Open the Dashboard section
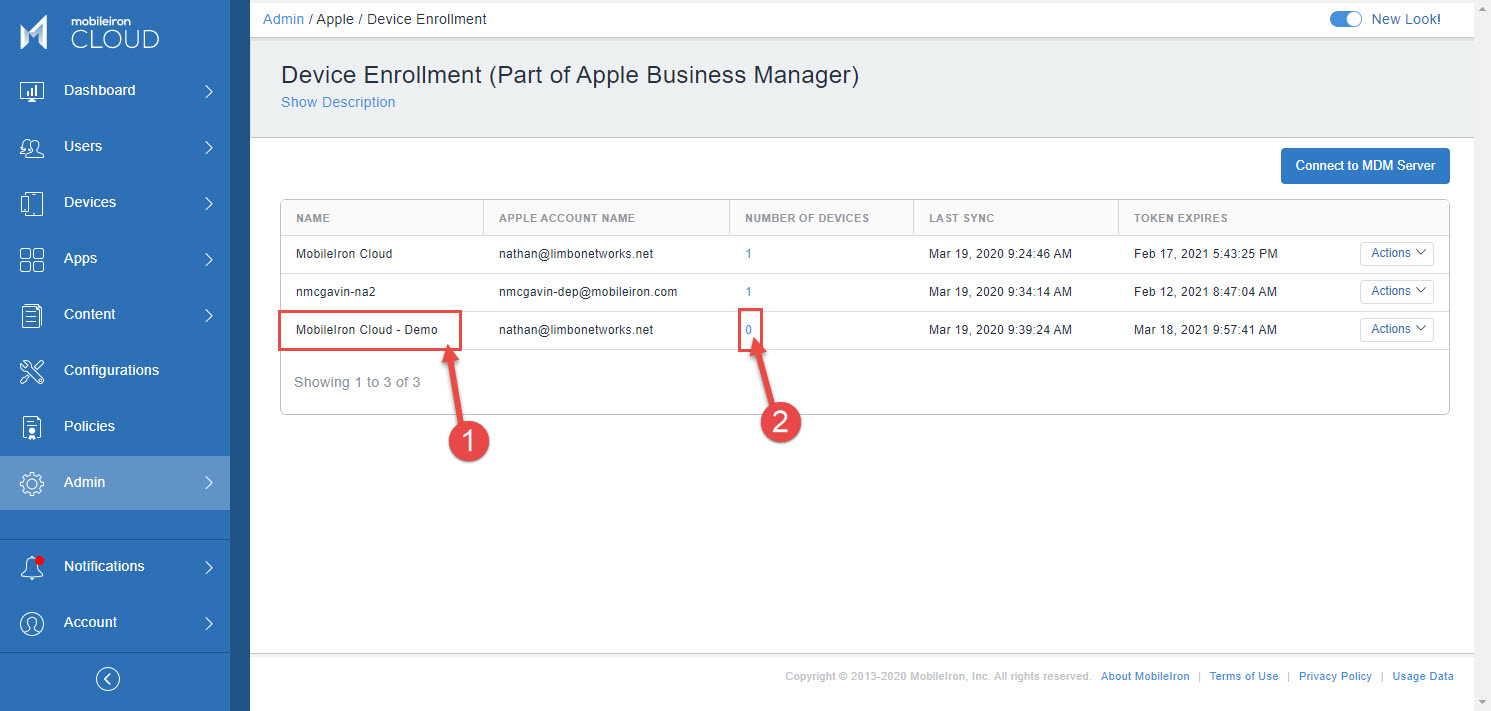1491x711 pixels. [x=99, y=90]
